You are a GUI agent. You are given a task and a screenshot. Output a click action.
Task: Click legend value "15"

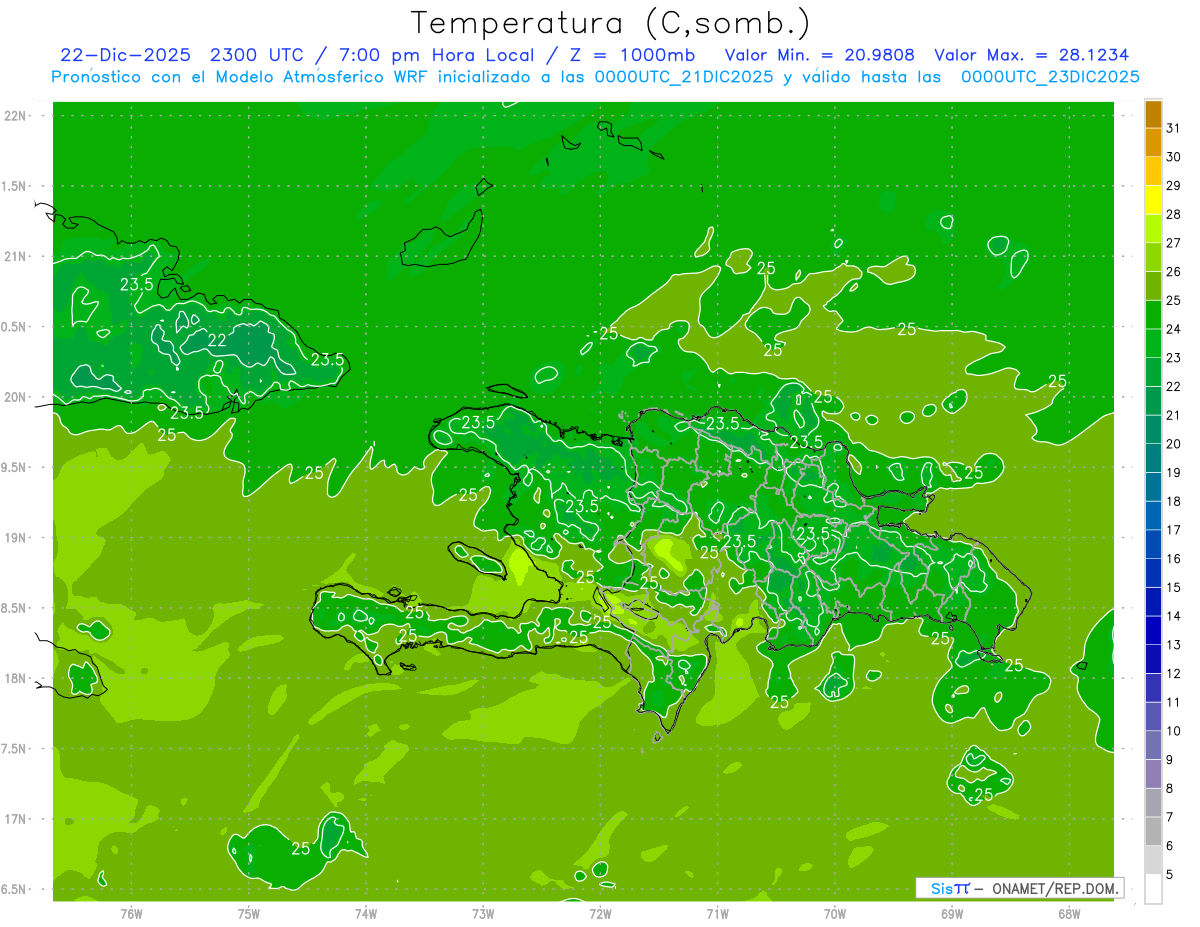coord(1174,587)
